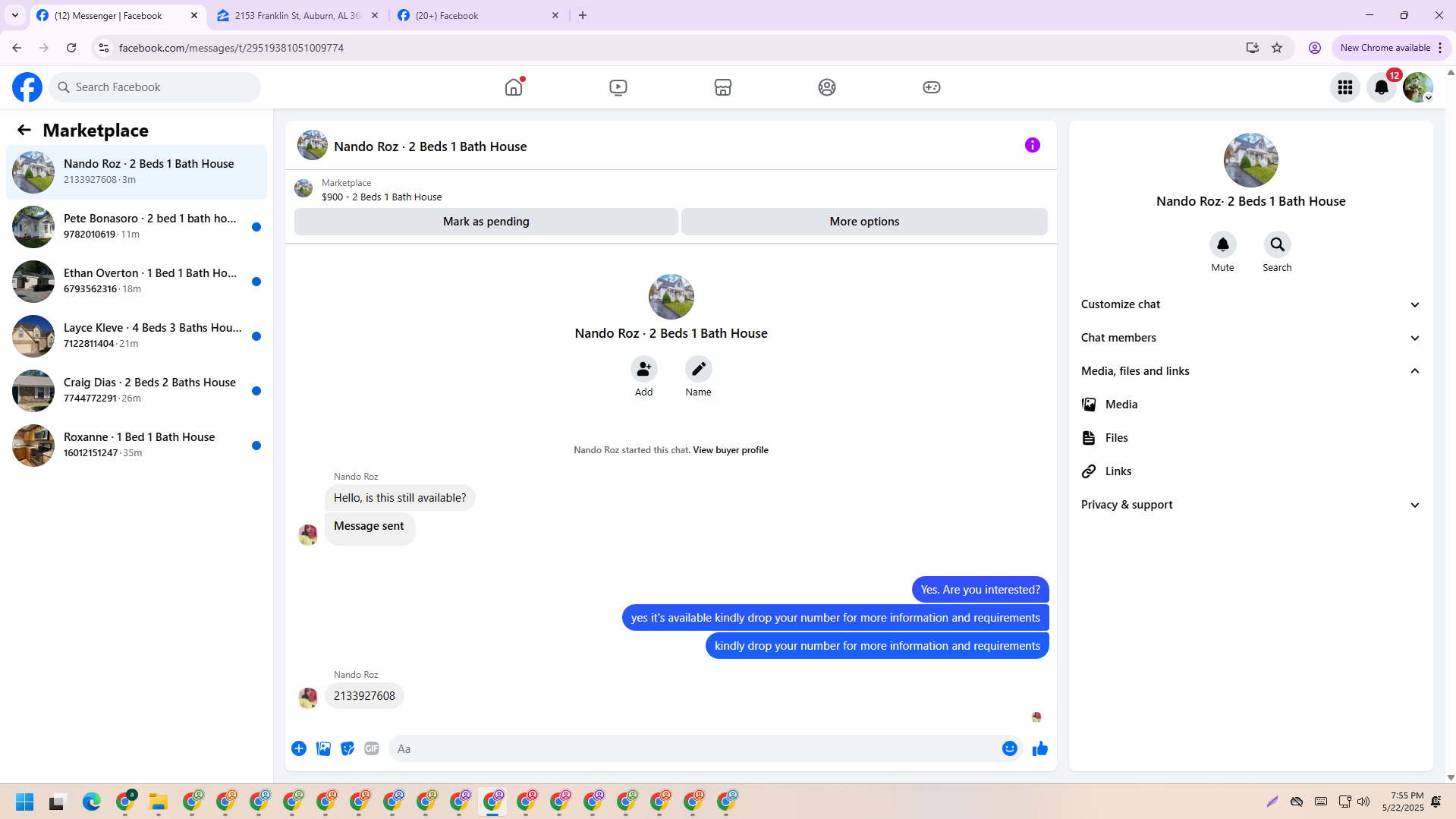The width and height of the screenshot is (1456, 819).
Task: Add people to the chat
Action: [644, 369]
